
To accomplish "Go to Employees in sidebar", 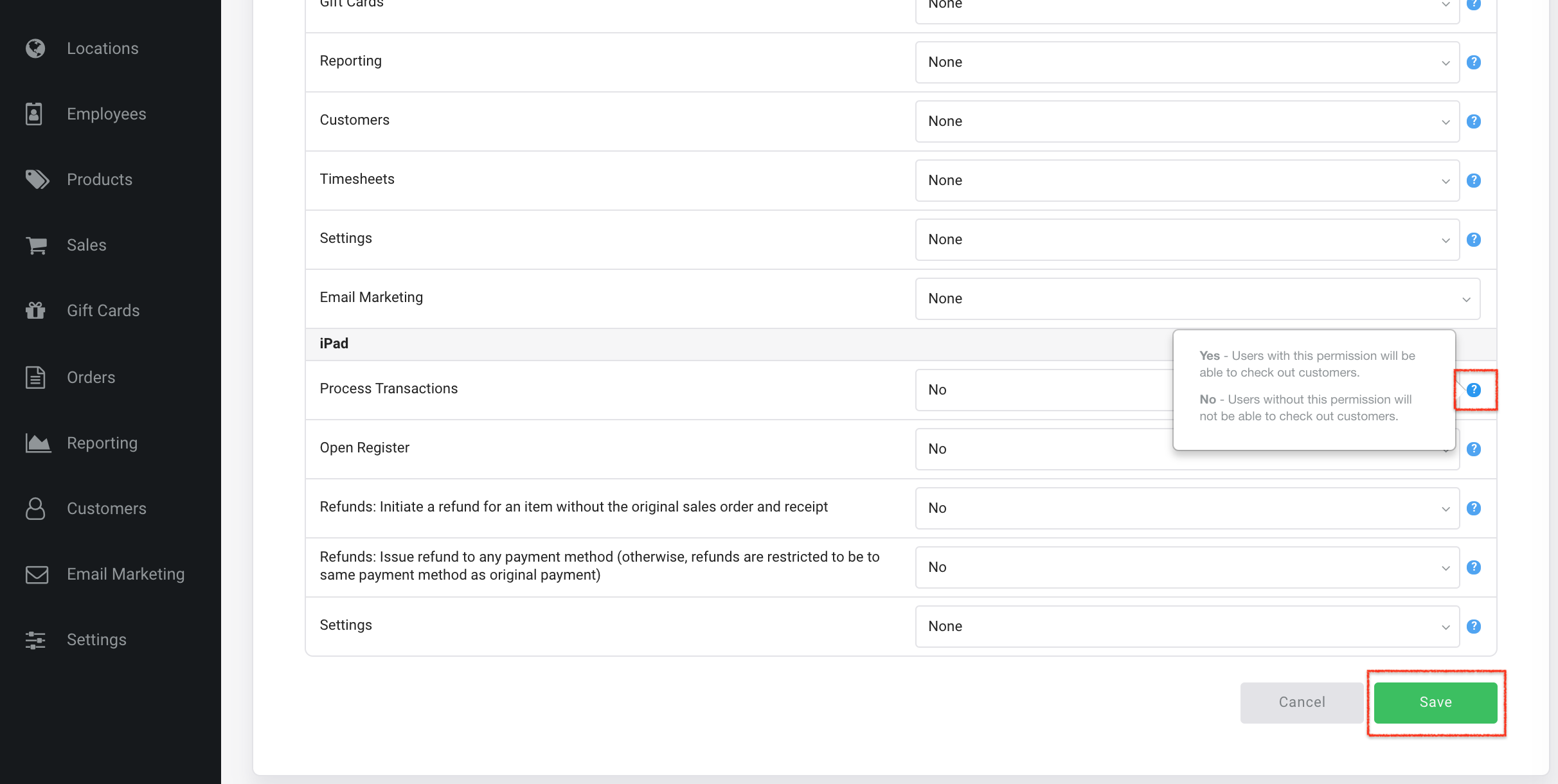I will [107, 114].
